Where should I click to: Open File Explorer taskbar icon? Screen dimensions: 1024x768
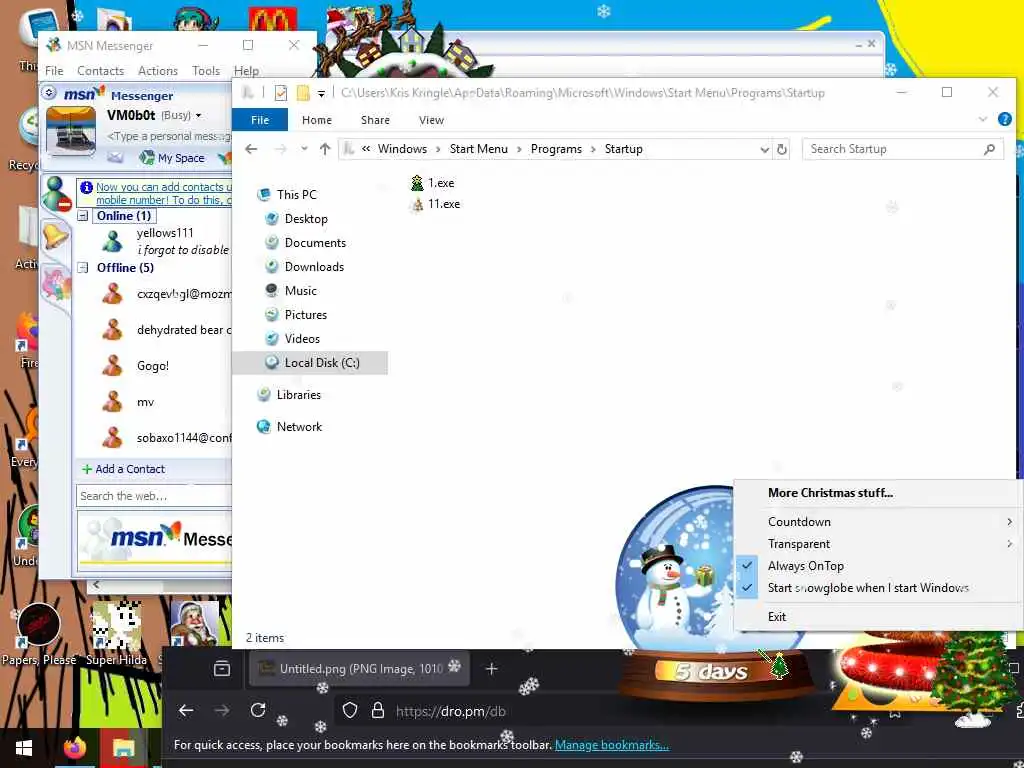(123, 748)
